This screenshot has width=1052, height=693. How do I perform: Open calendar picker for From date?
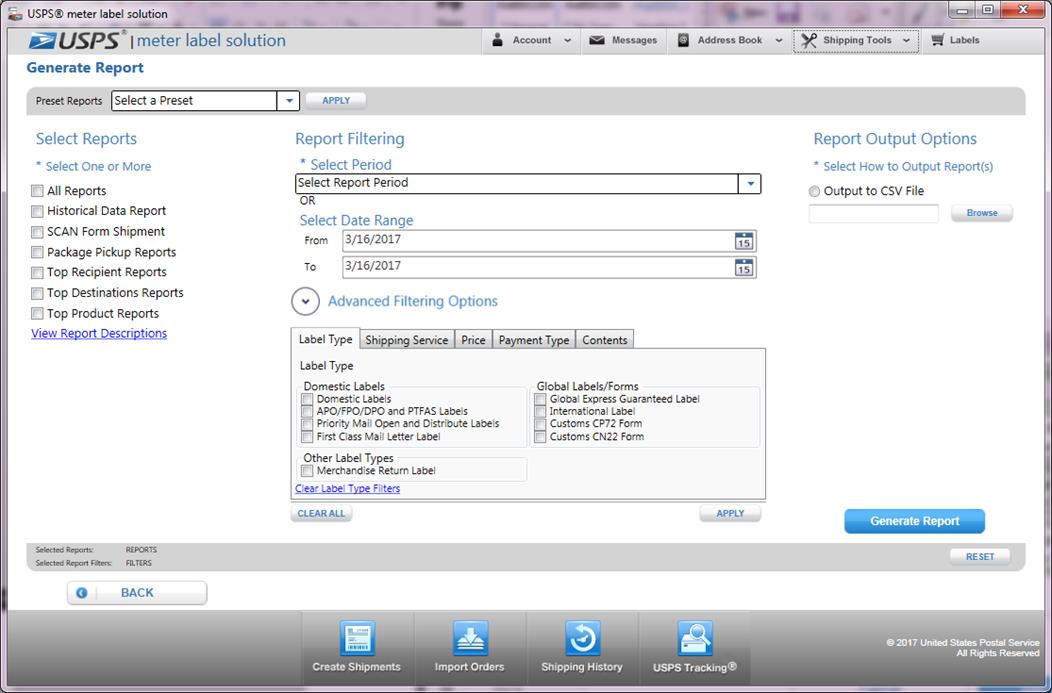(743, 242)
